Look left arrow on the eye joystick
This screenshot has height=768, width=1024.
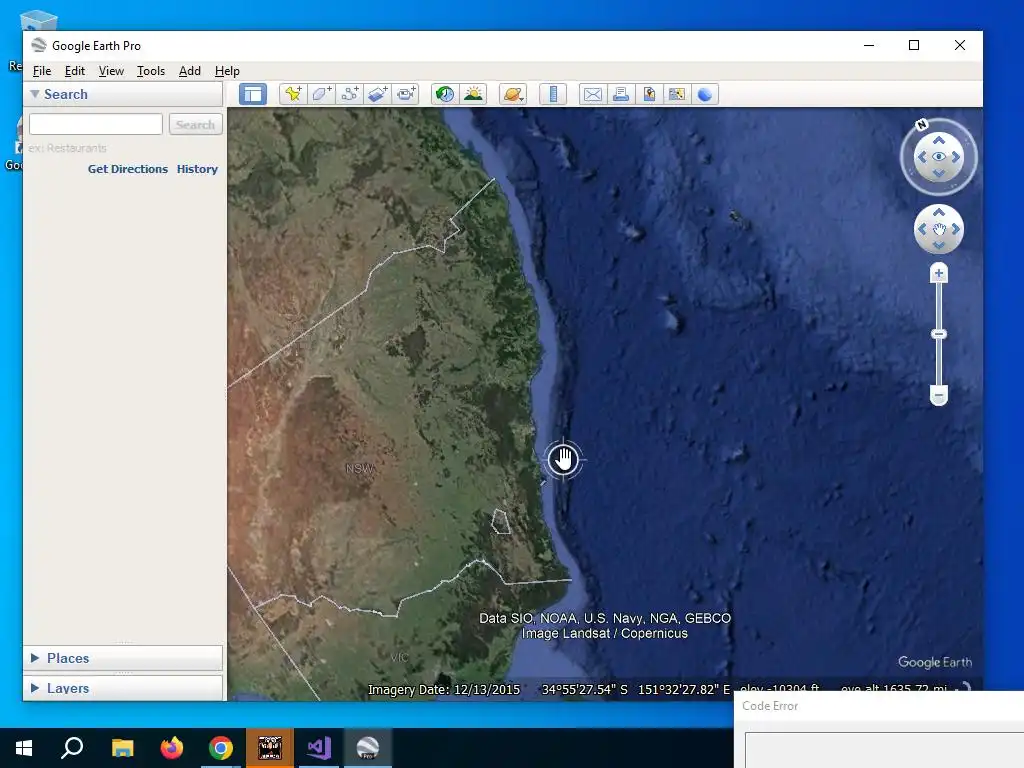[x=922, y=157]
